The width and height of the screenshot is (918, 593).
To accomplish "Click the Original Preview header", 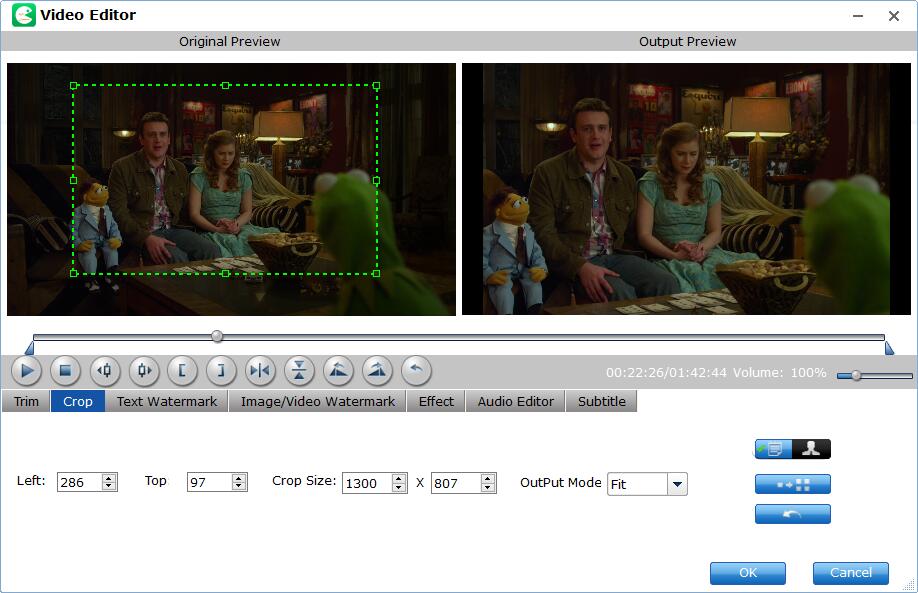I will tap(230, 42).
